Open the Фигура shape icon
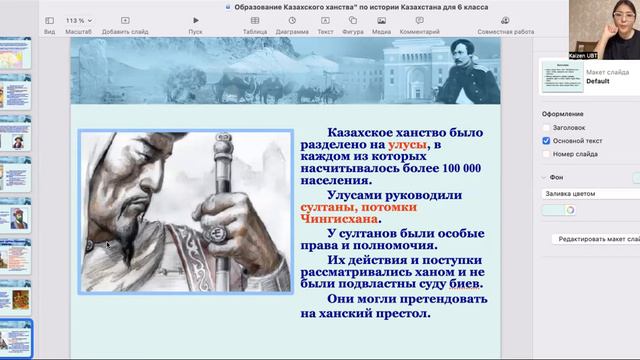640x360 pixels. point(353,20)
